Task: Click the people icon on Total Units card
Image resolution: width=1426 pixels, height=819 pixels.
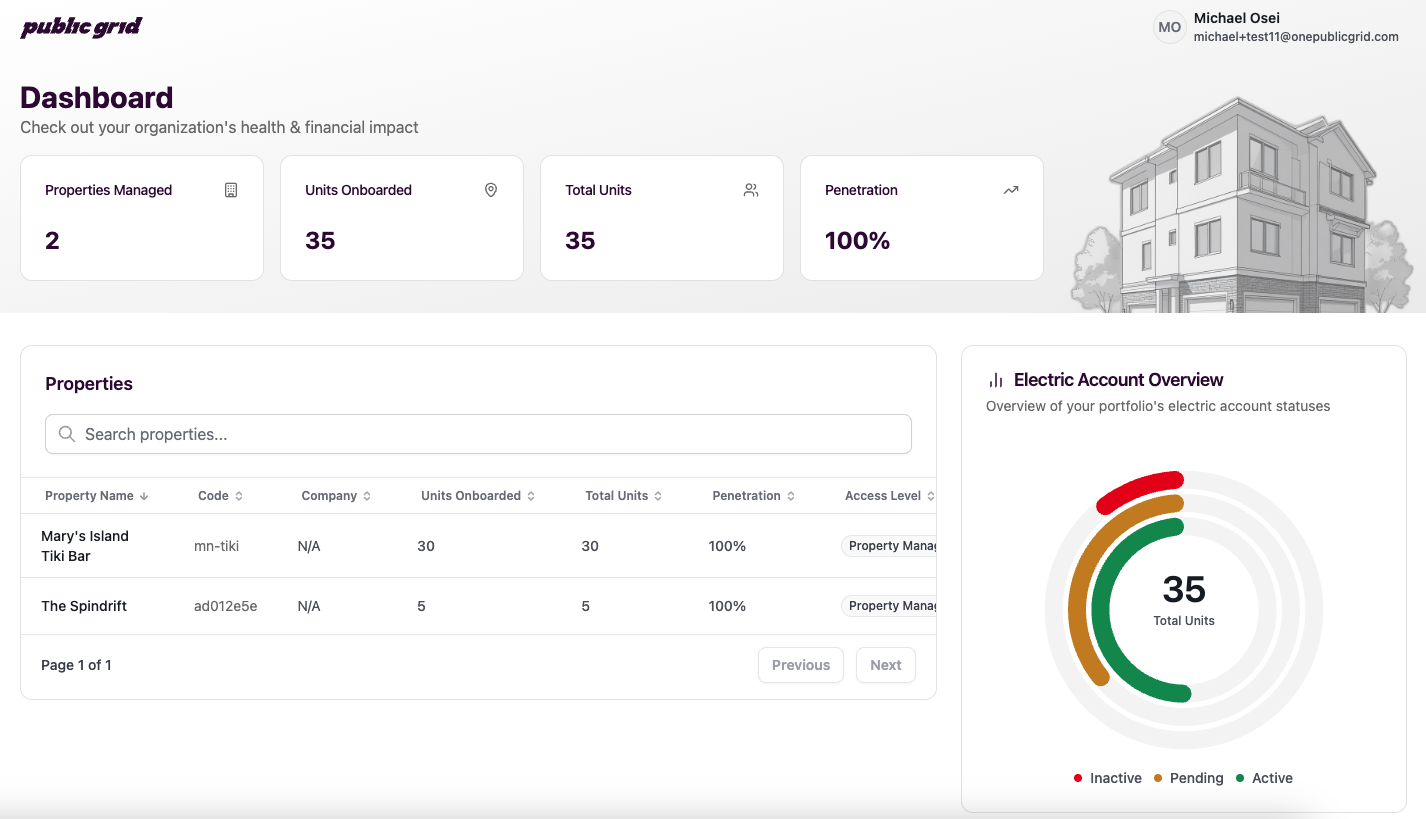Action: [750, 189]
